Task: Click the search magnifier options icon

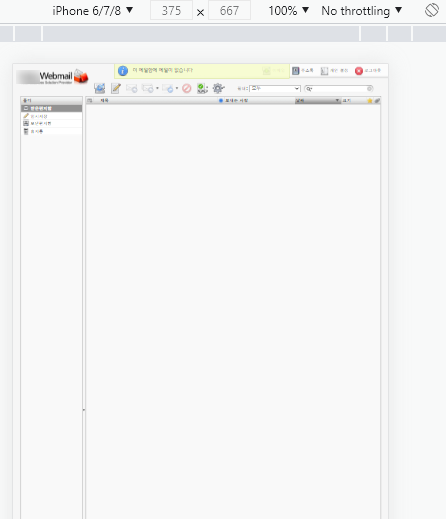Action: coord(309,89)
